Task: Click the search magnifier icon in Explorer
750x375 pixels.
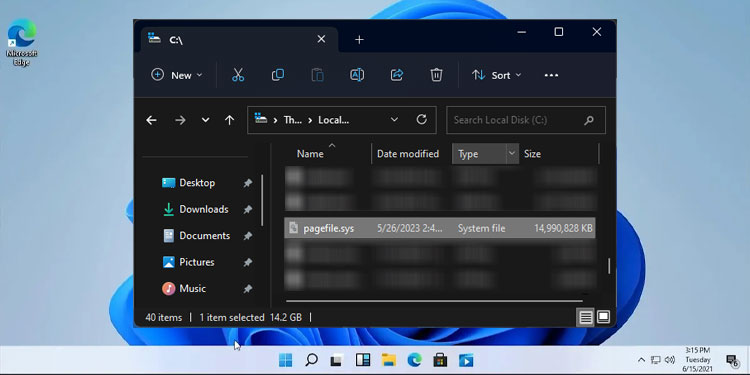Action: (589, 120)
